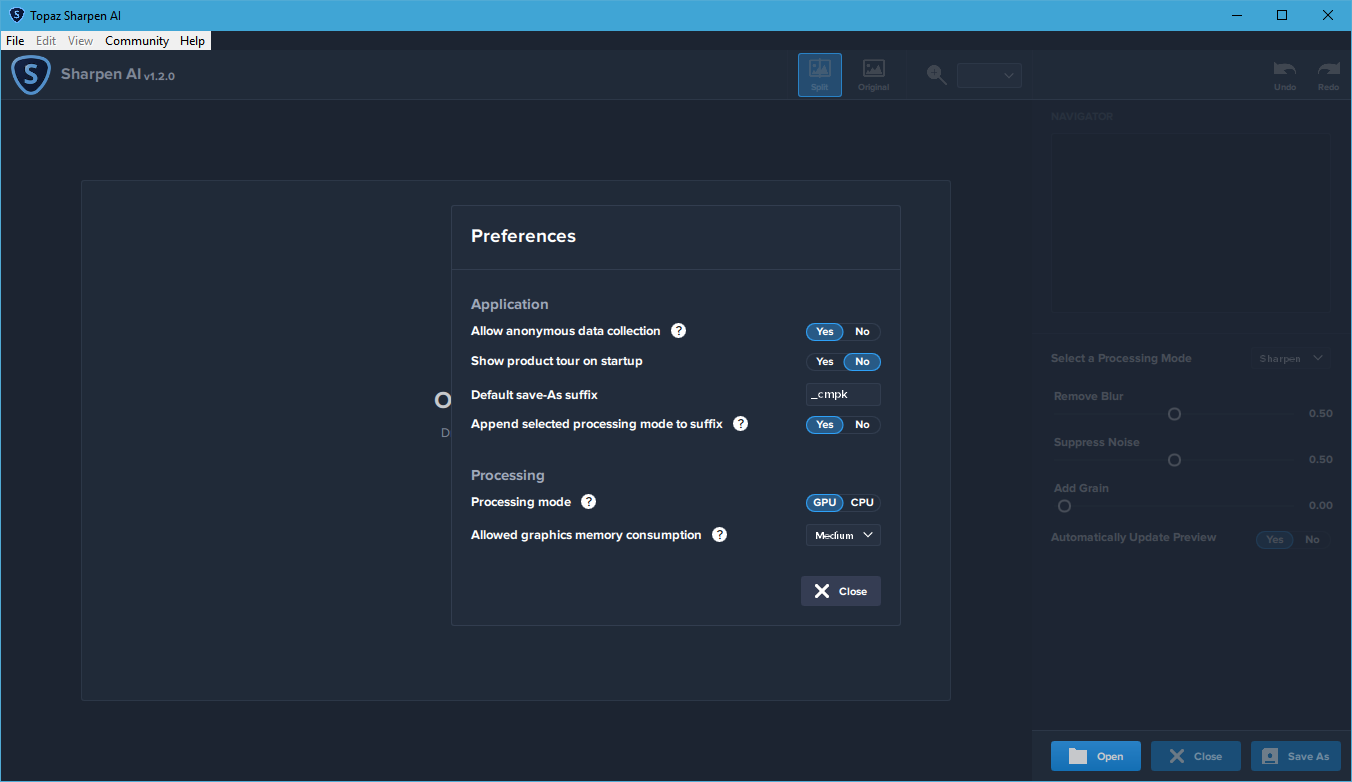Set anonymous data collection to No
The width and height of the screenshot is (1352, 782).
click(x=862, y=332)
